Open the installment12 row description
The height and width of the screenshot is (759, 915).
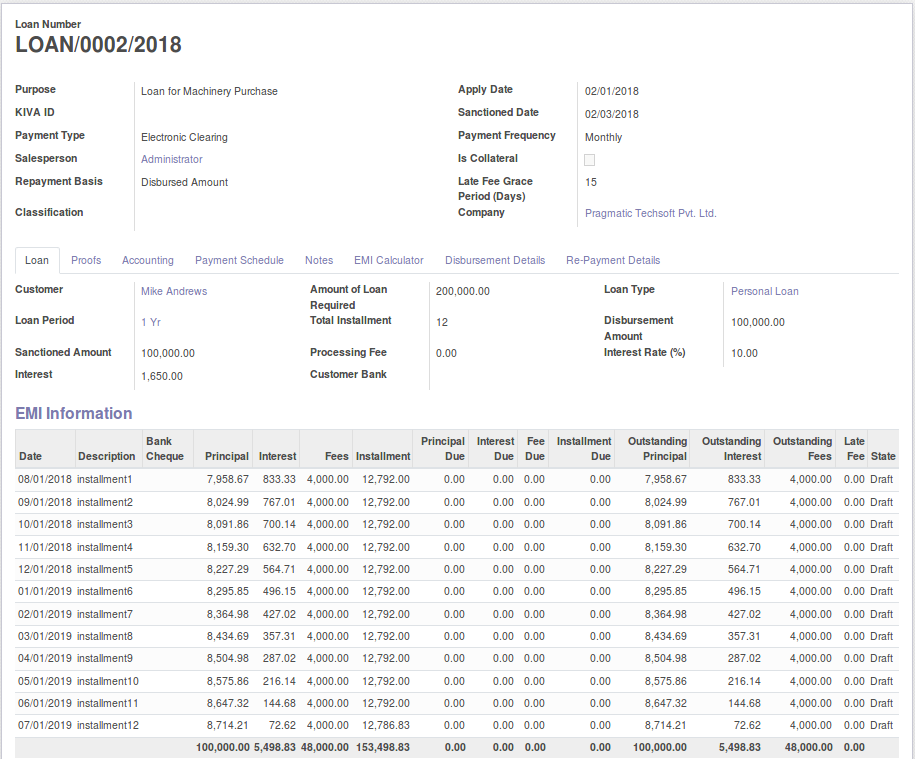(107, 726)
